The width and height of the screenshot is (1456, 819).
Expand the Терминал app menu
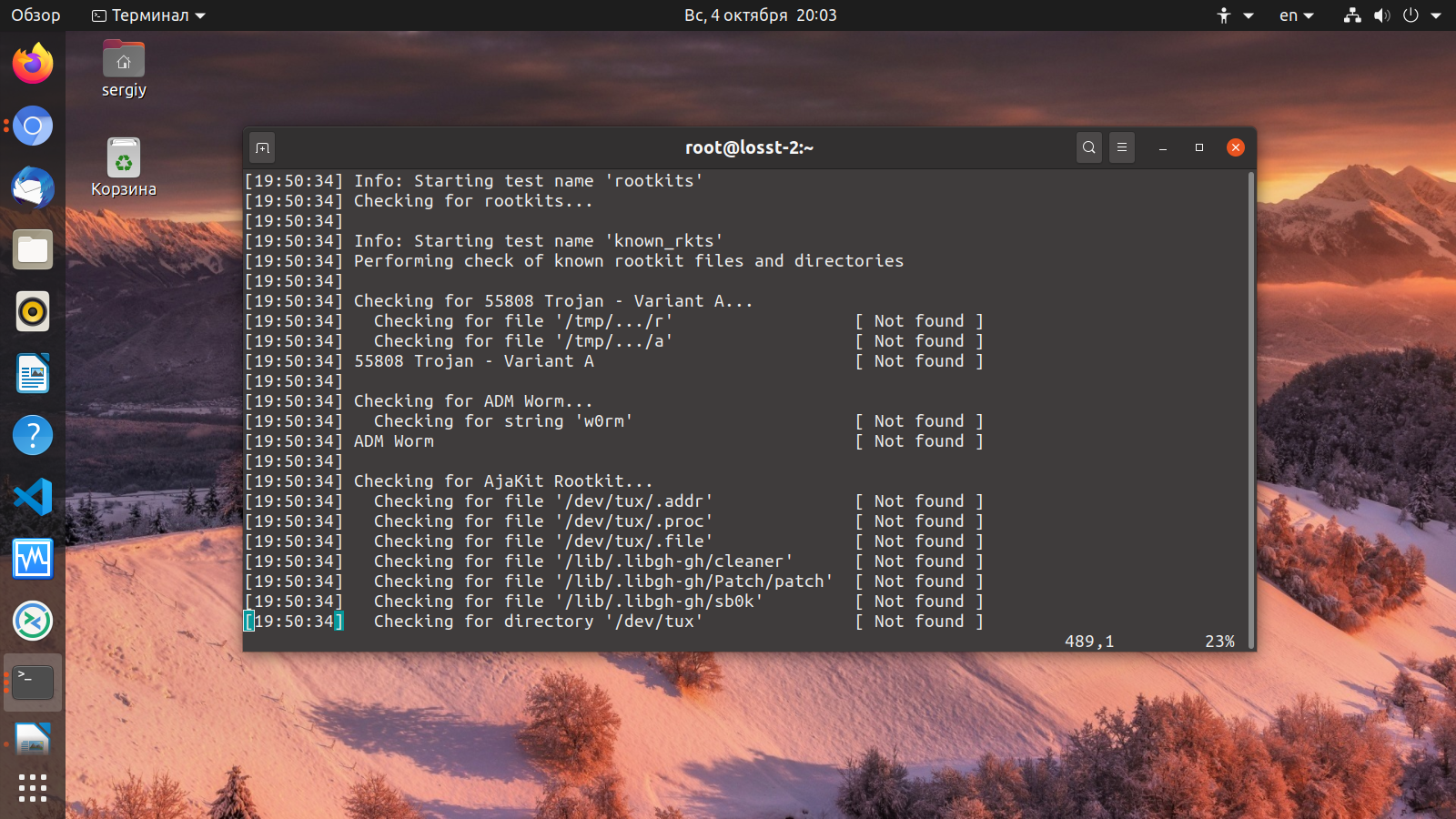(148, 15)
